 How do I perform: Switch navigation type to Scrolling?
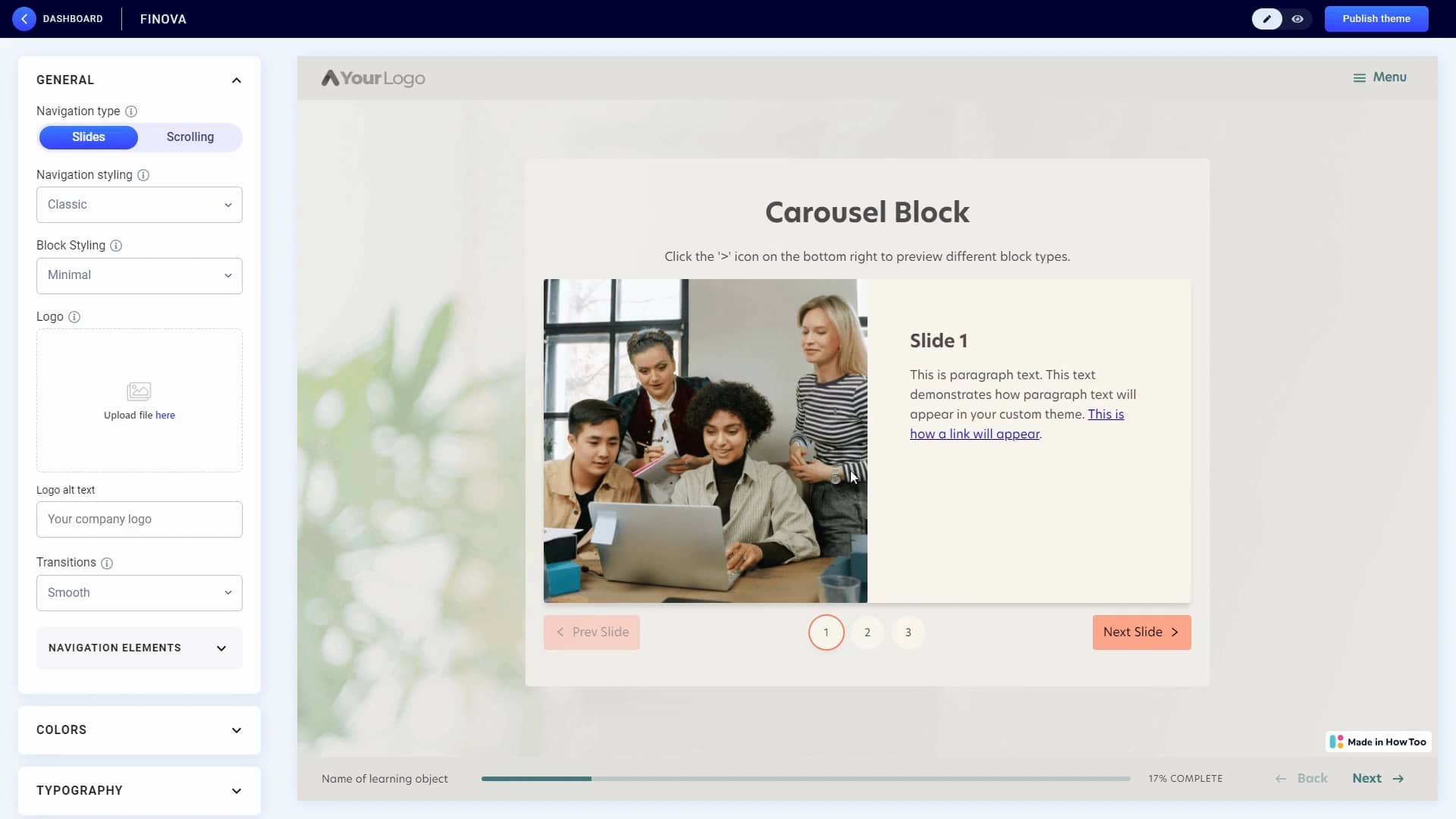[190, 137]
